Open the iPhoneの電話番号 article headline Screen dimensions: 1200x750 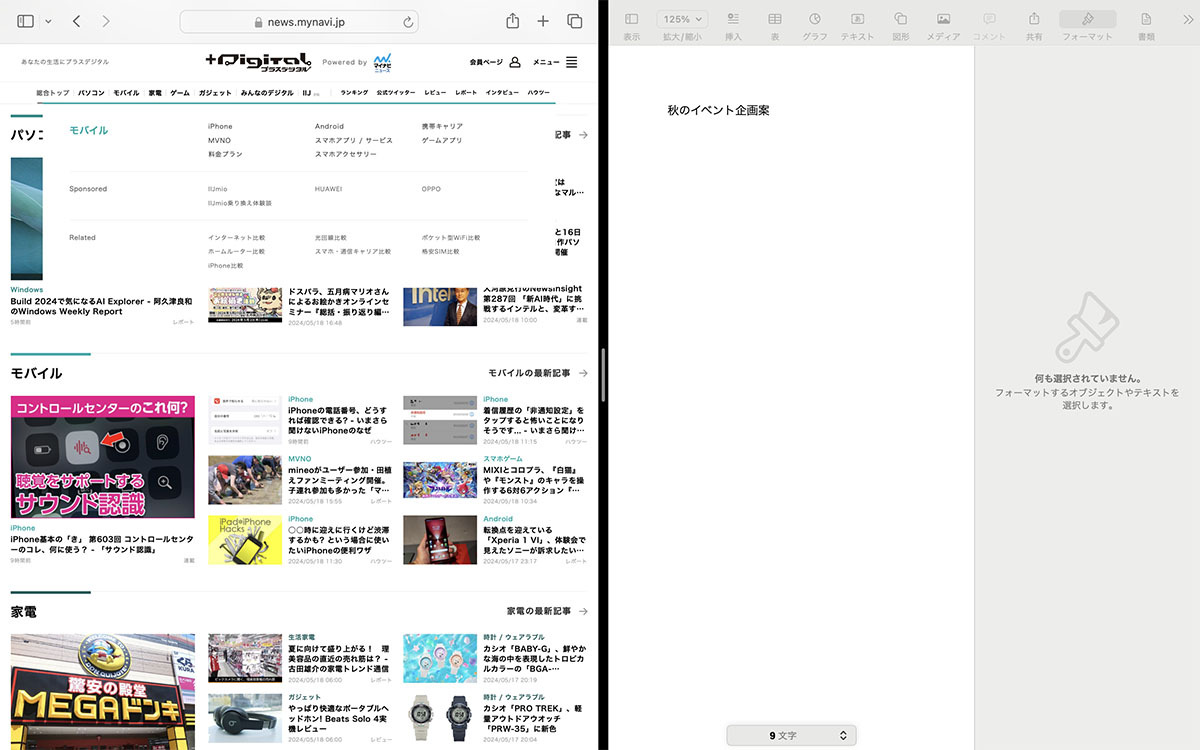pos(338,422)
